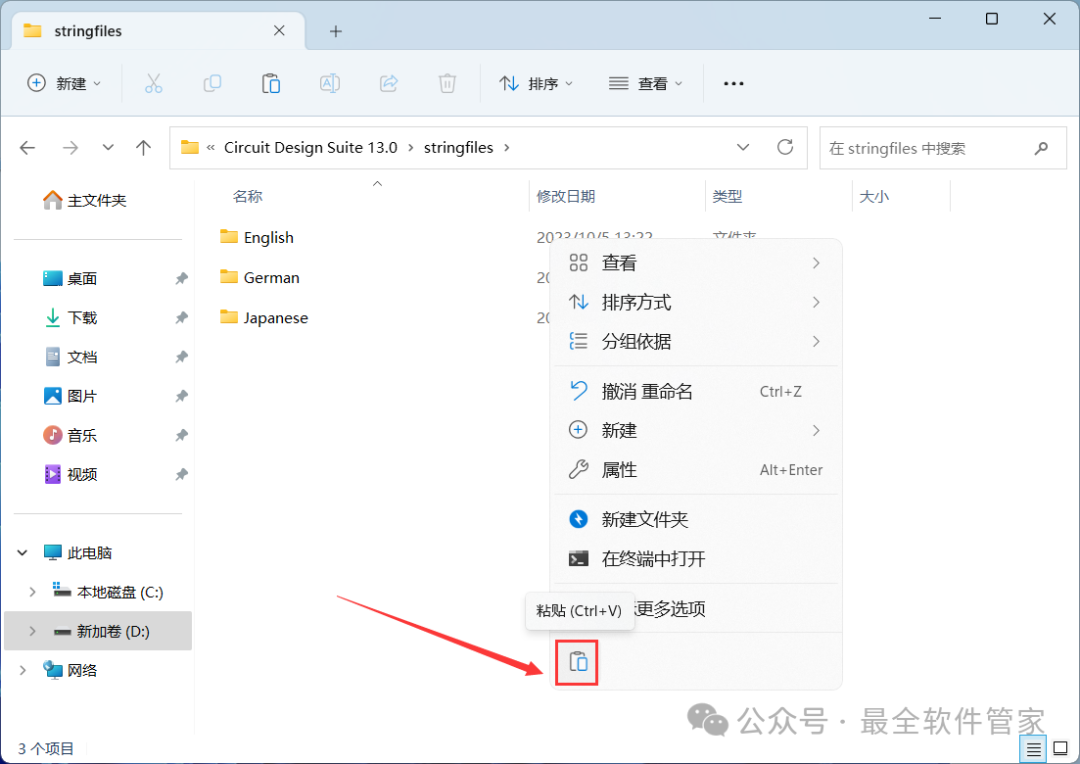
Task: Click the stringfiles search box
Action: coord(943,148)
